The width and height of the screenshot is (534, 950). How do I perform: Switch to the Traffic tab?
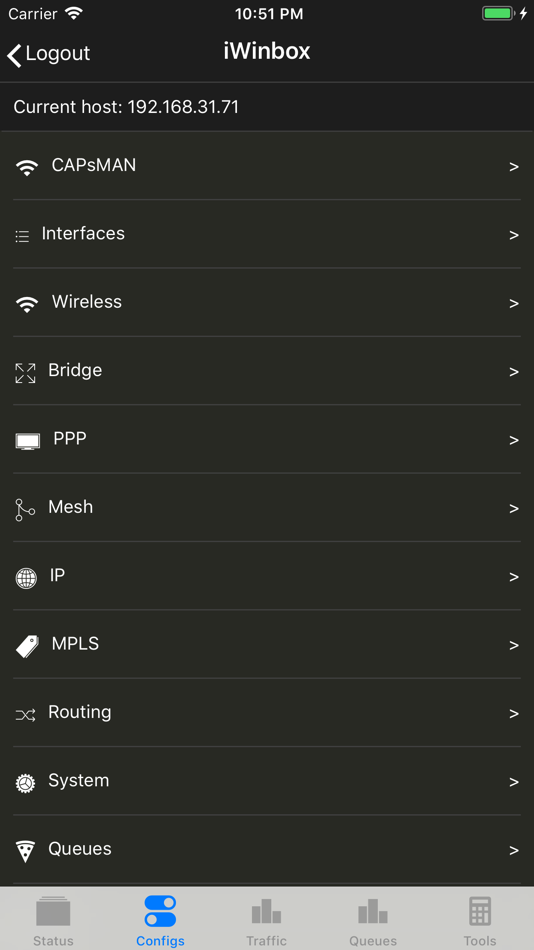[267, 920]
